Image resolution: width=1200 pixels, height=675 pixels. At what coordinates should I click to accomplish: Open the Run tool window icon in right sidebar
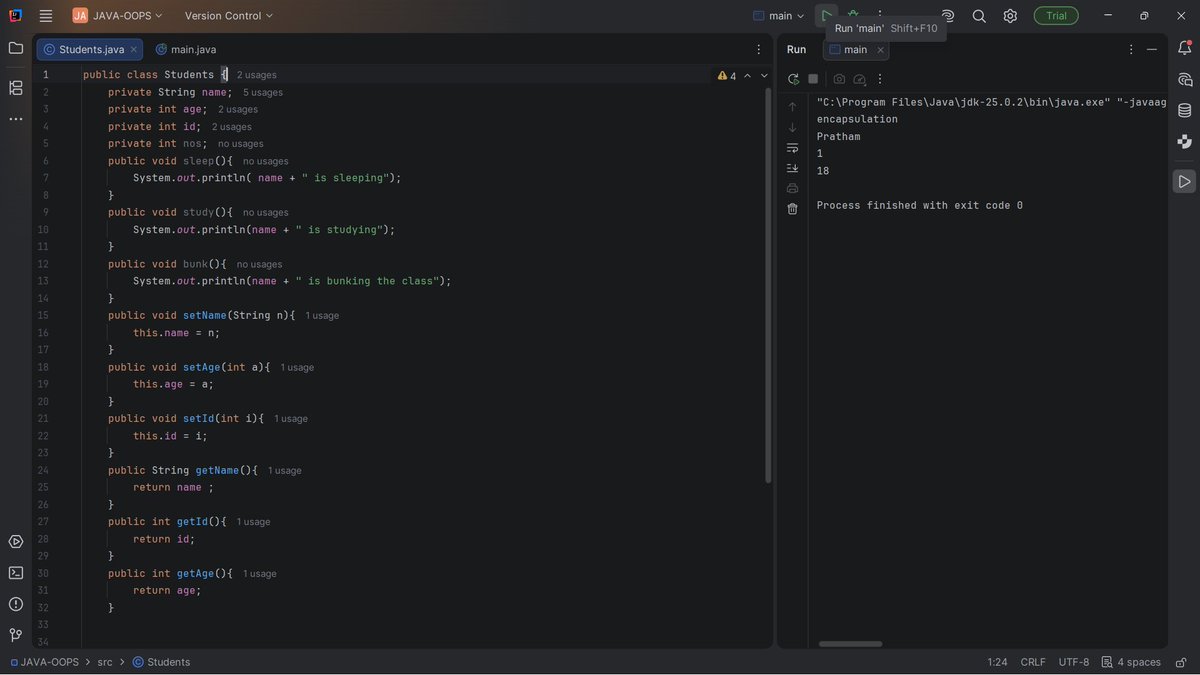point(1185,182)
